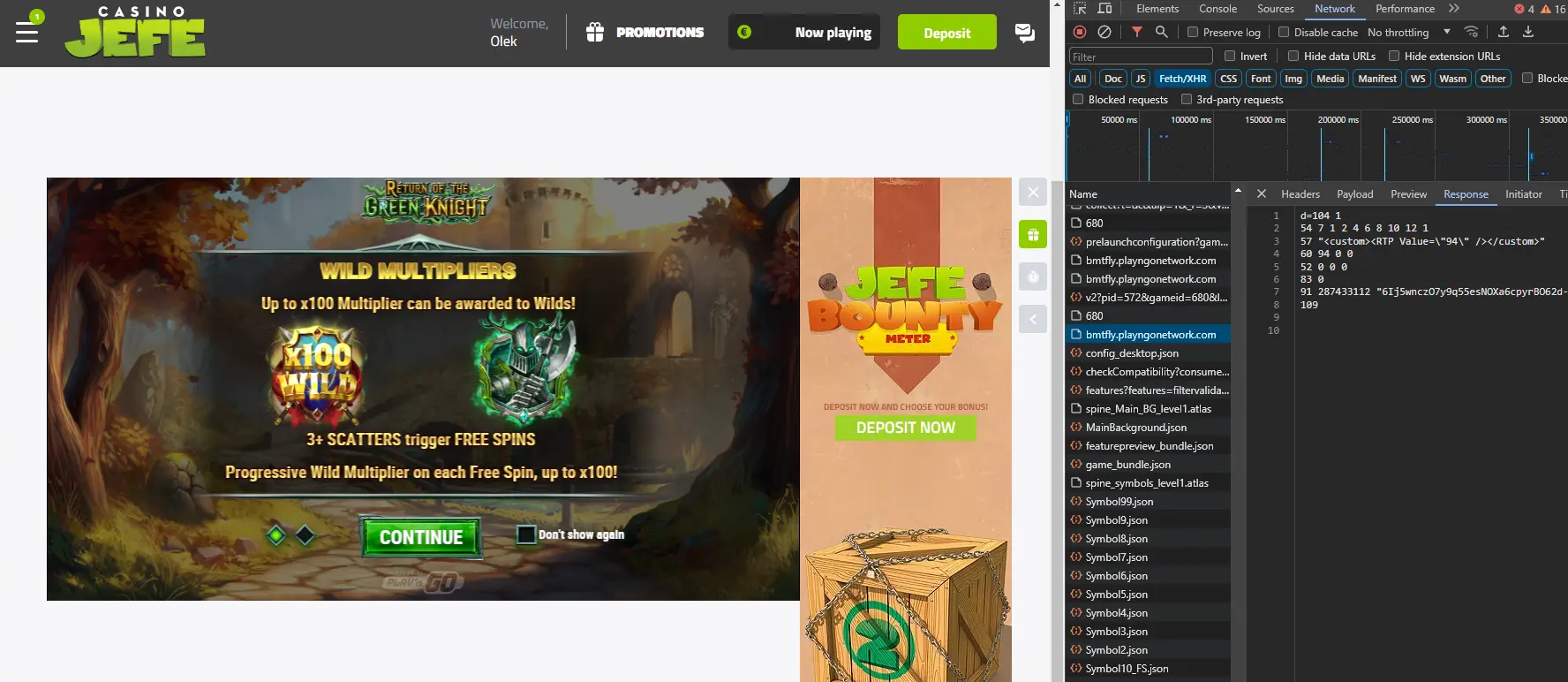Filter requests by All types

coord(1080,79)
